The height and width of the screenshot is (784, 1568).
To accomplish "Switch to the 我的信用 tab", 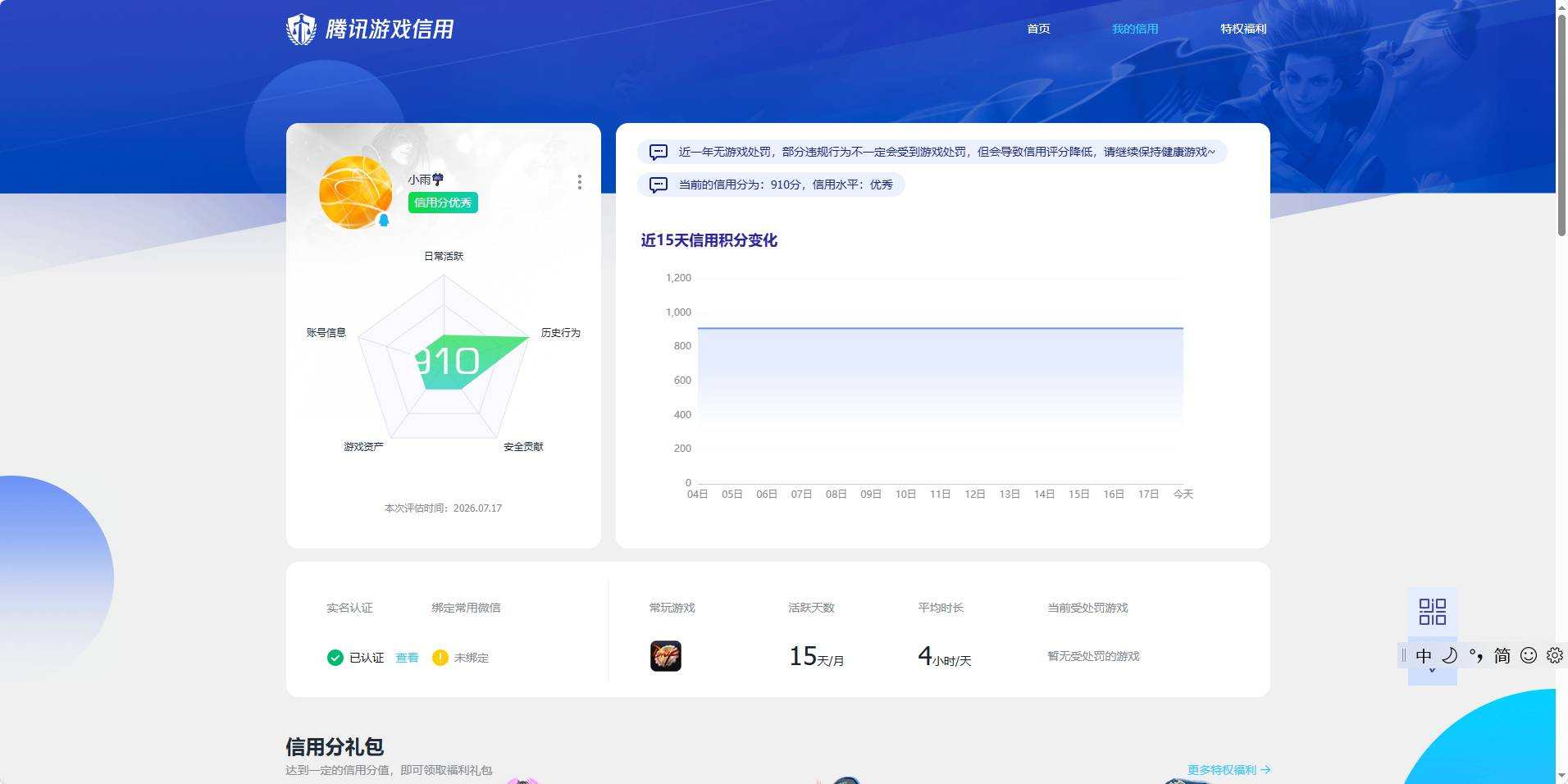I will pos(1135,29).
